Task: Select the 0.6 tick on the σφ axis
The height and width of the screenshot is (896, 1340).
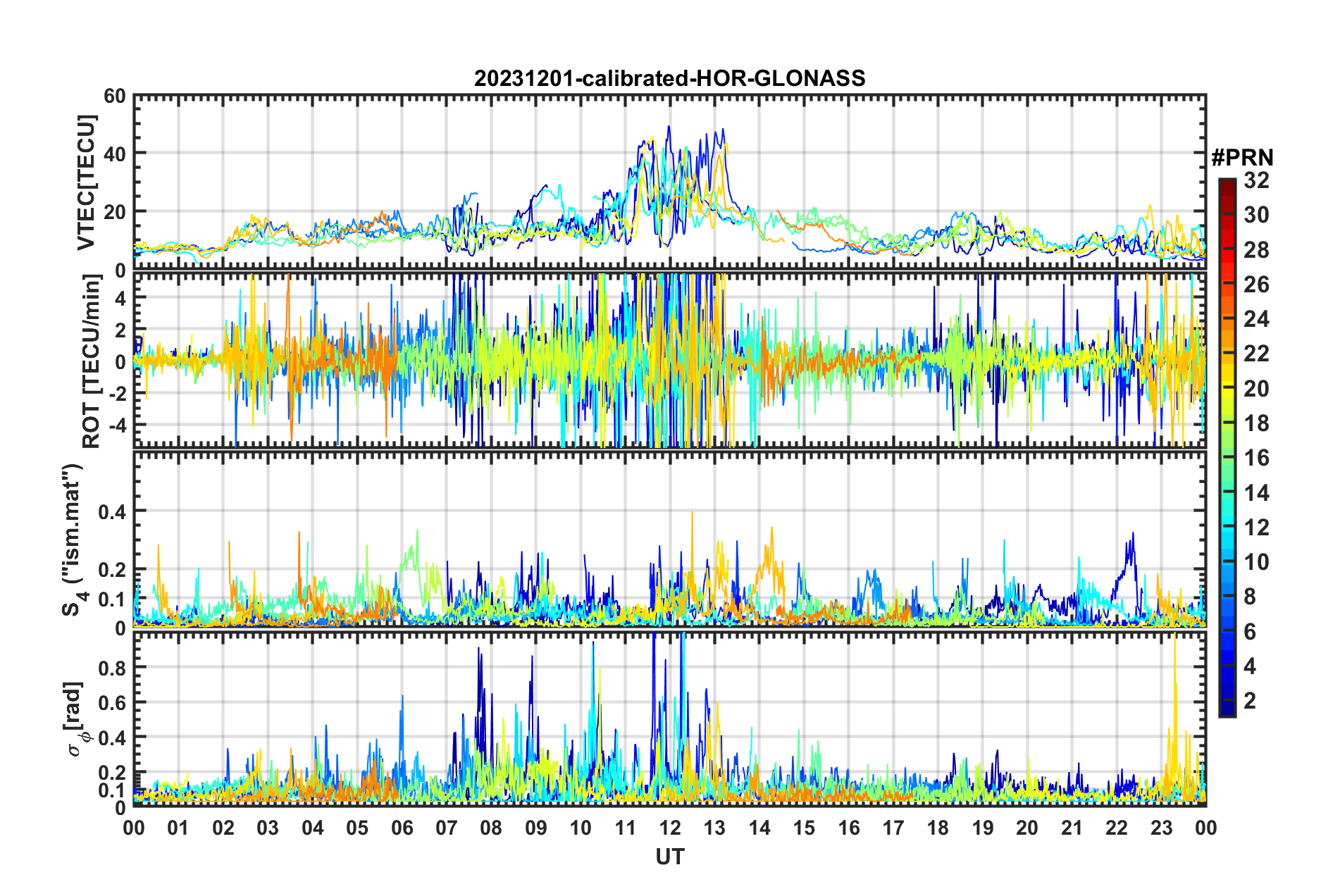Action: point(112,703)
